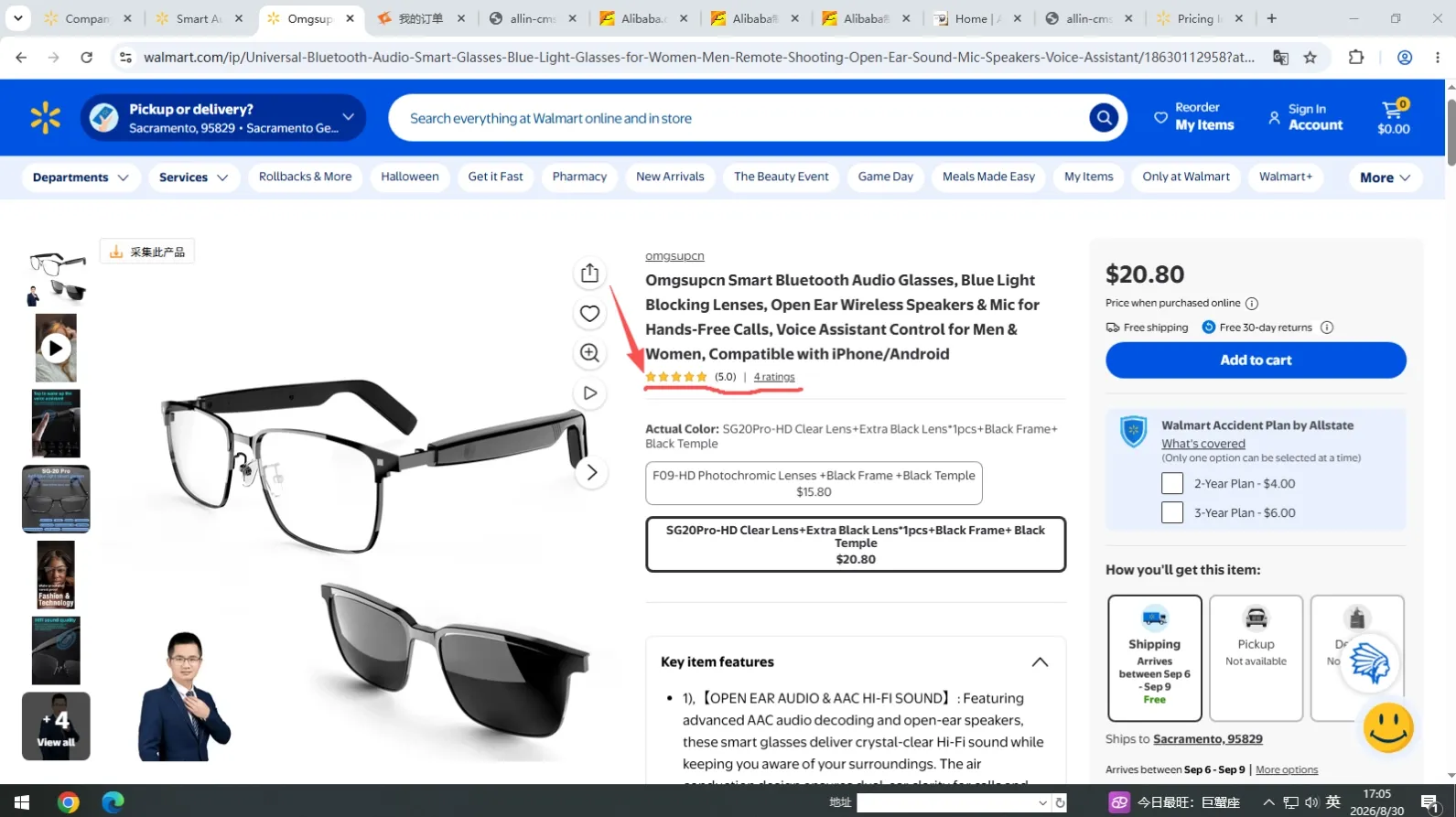Click the 采集此产品 collect product button

tap(147, 252)
